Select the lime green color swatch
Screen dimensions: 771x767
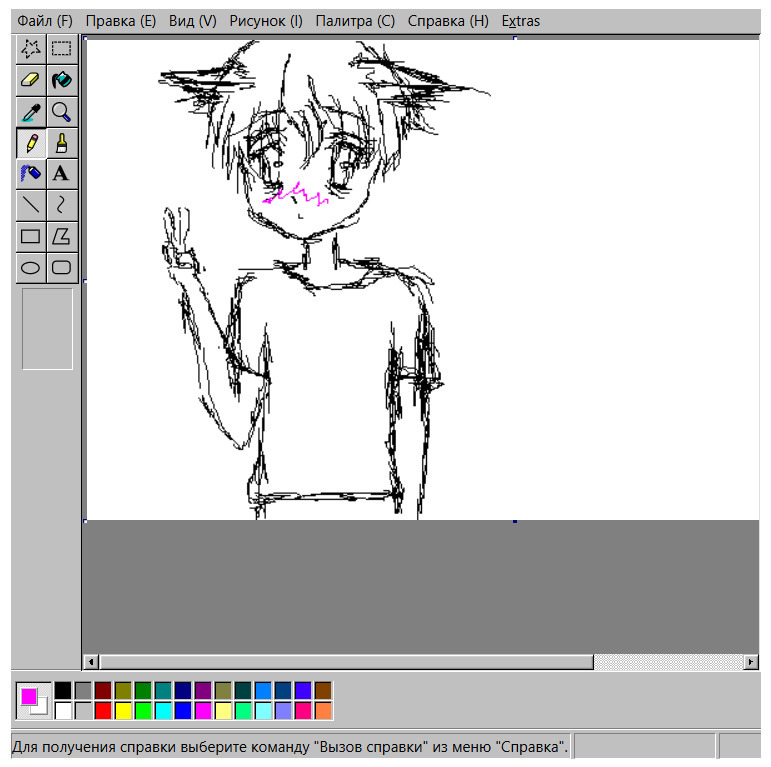tap(143, 710)
